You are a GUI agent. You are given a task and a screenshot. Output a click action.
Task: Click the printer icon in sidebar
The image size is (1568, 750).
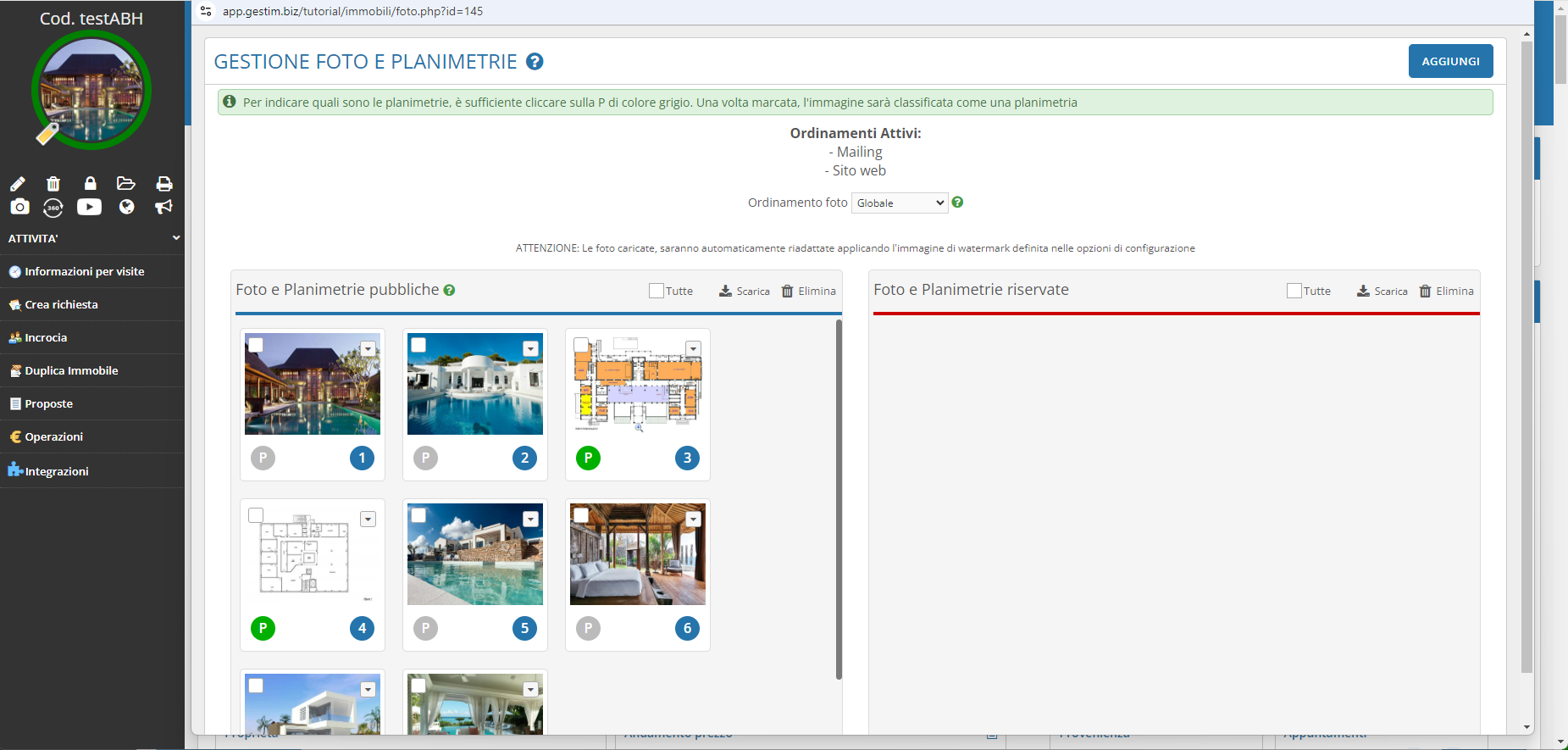pyautogui.click(x=164, y=184)
